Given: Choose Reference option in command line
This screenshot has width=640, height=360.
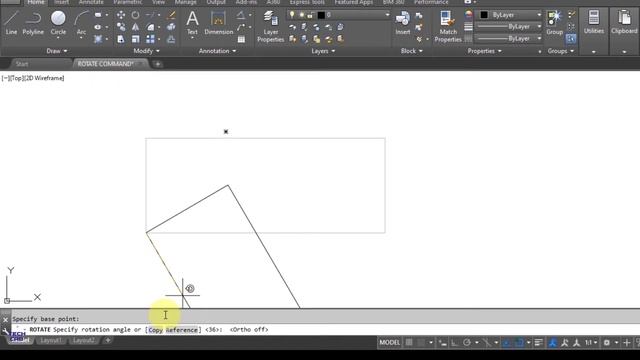Looking at the screenshot, I should coord(182,330).
